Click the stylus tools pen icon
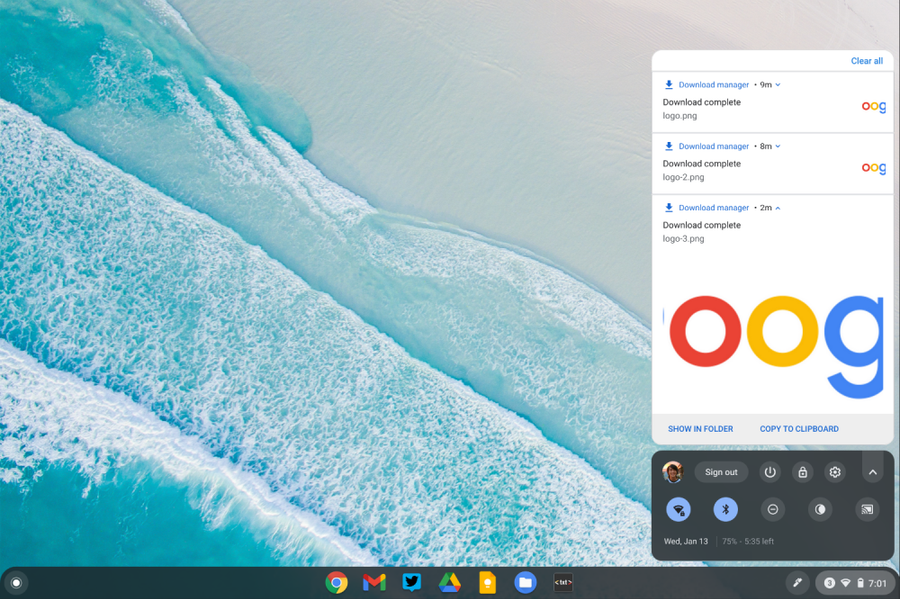This screenshot has height=599, width=900. (797, 583)
